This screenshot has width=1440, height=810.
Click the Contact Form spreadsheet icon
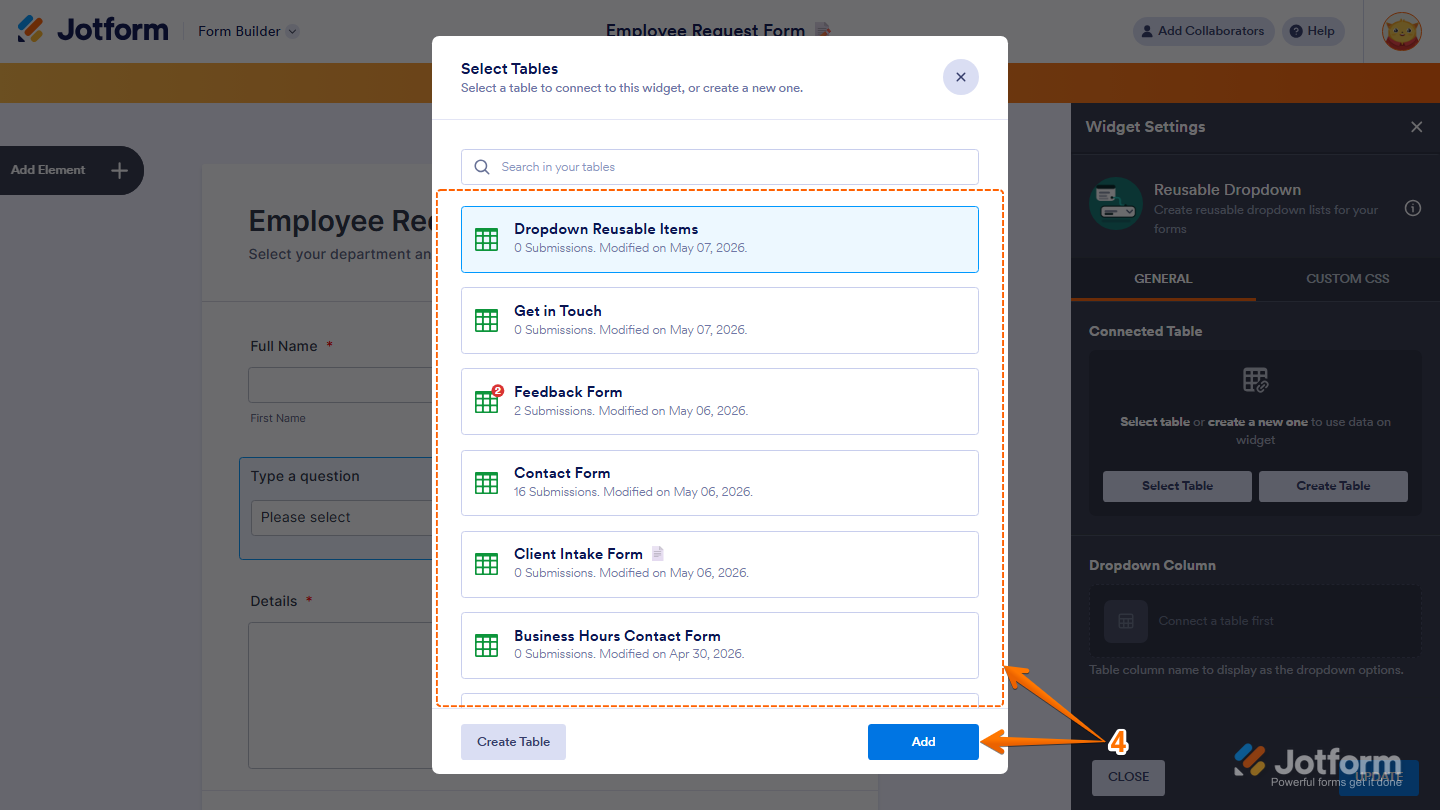486,482
